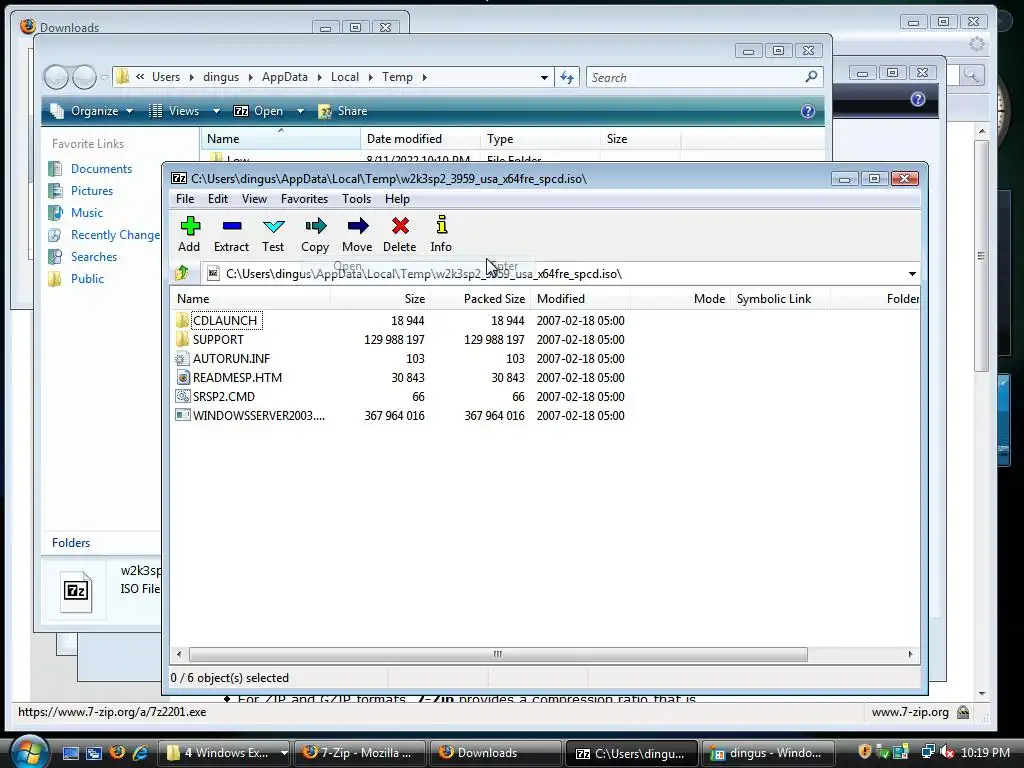Sort Explorer by Date modified column
Viewport: 1024px width, 768px height.
pyautogui.click(x=419, y=138)
